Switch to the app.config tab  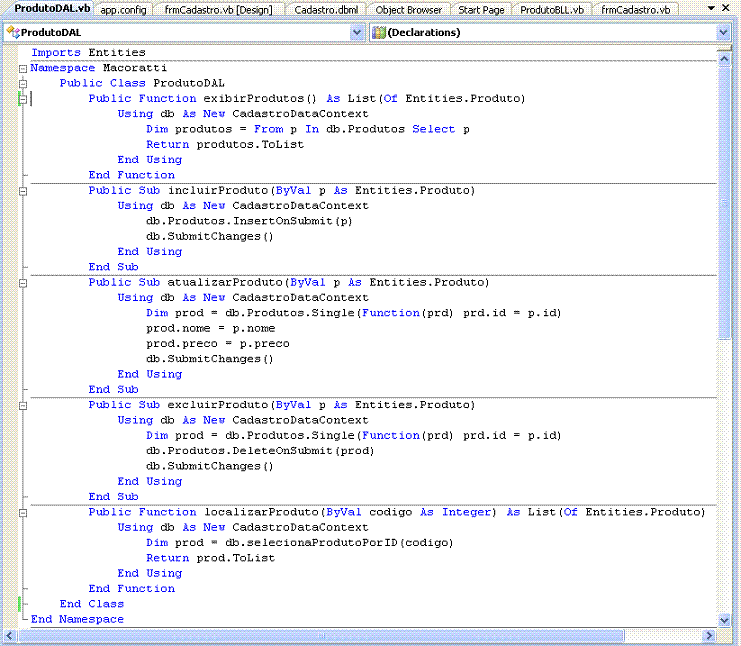[x=123, y=9]
